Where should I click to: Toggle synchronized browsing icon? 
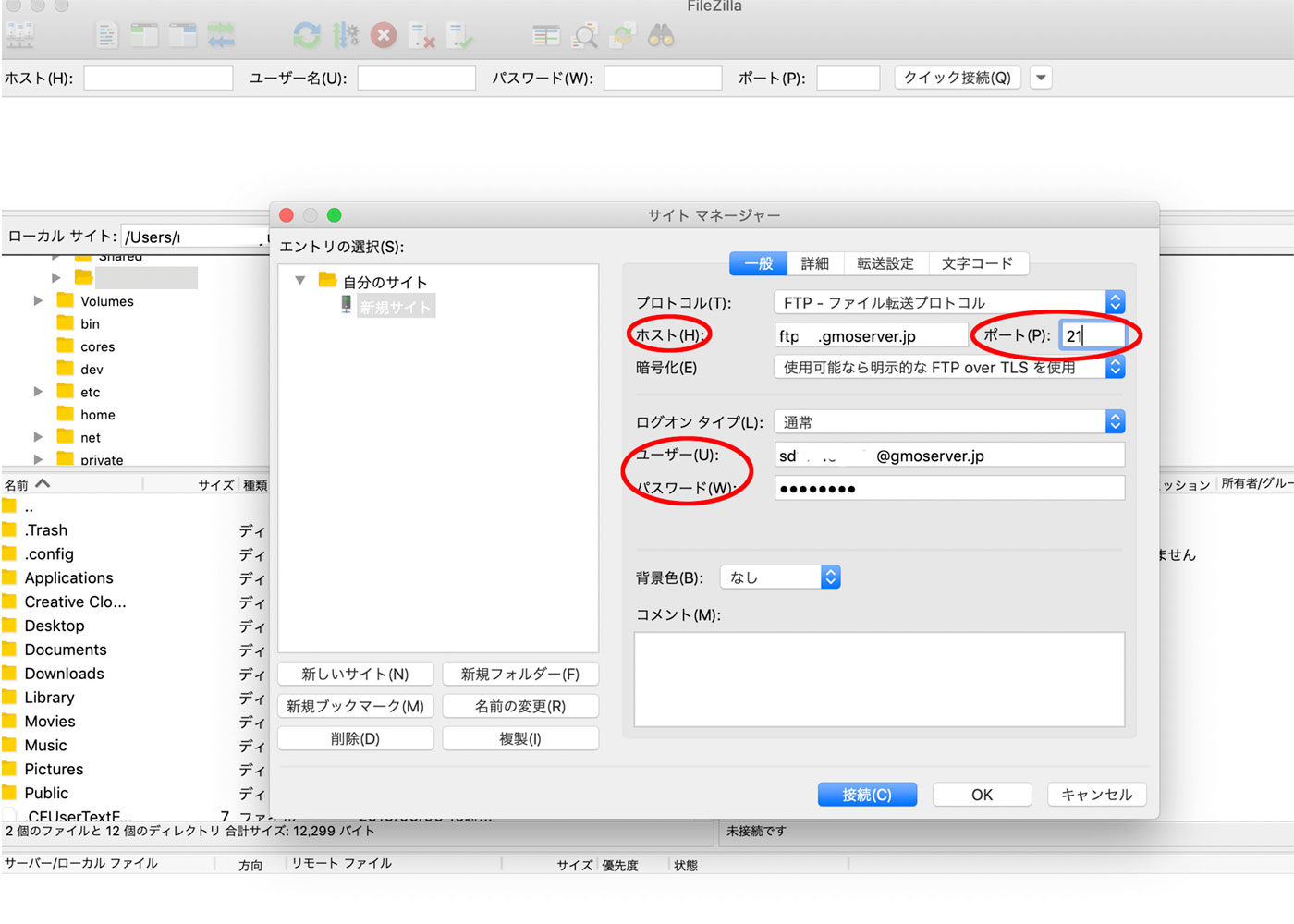tap(623, 36)
